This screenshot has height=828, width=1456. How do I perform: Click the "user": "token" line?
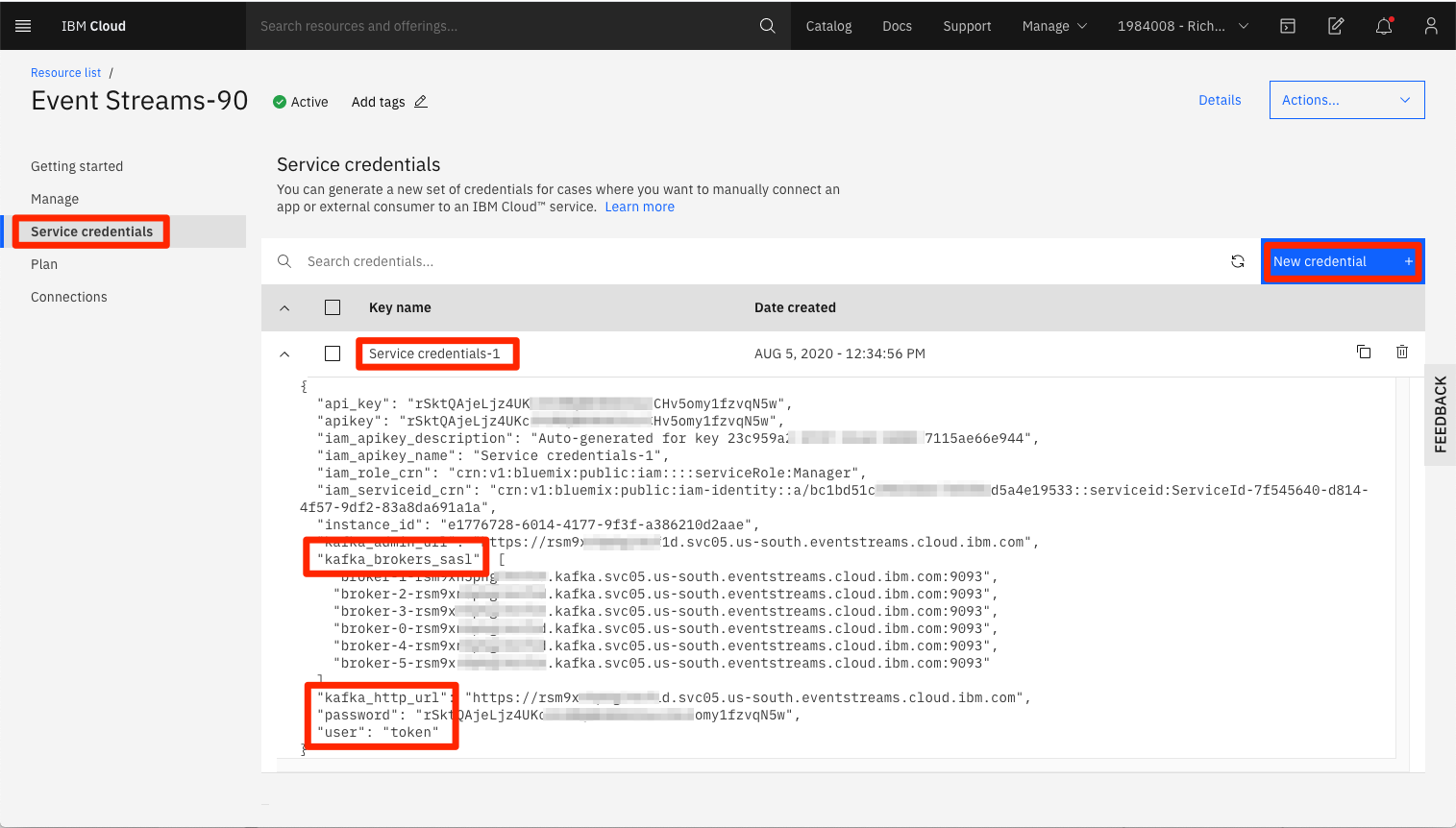(378, 732)
